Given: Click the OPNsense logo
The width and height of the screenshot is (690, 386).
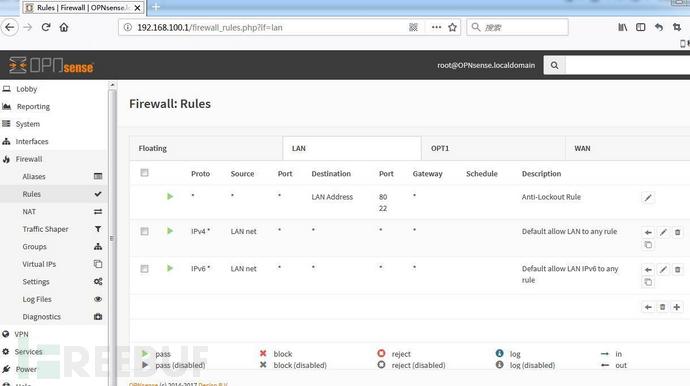Looking at the screenshot, I should point(51,66).
